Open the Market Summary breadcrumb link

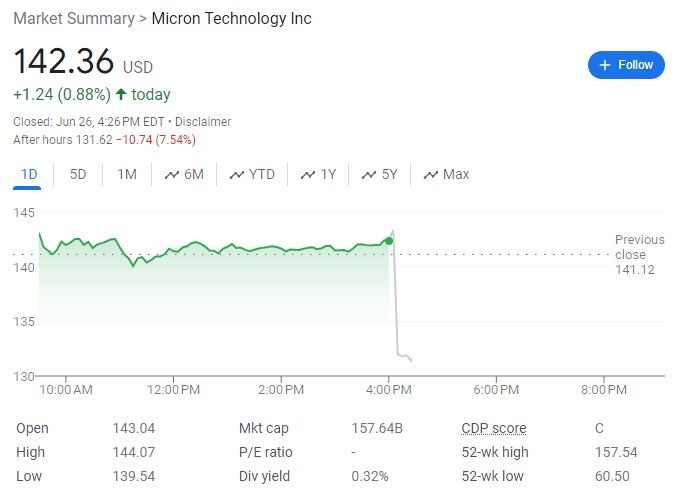pyautogui.click(x=72, y=19)
